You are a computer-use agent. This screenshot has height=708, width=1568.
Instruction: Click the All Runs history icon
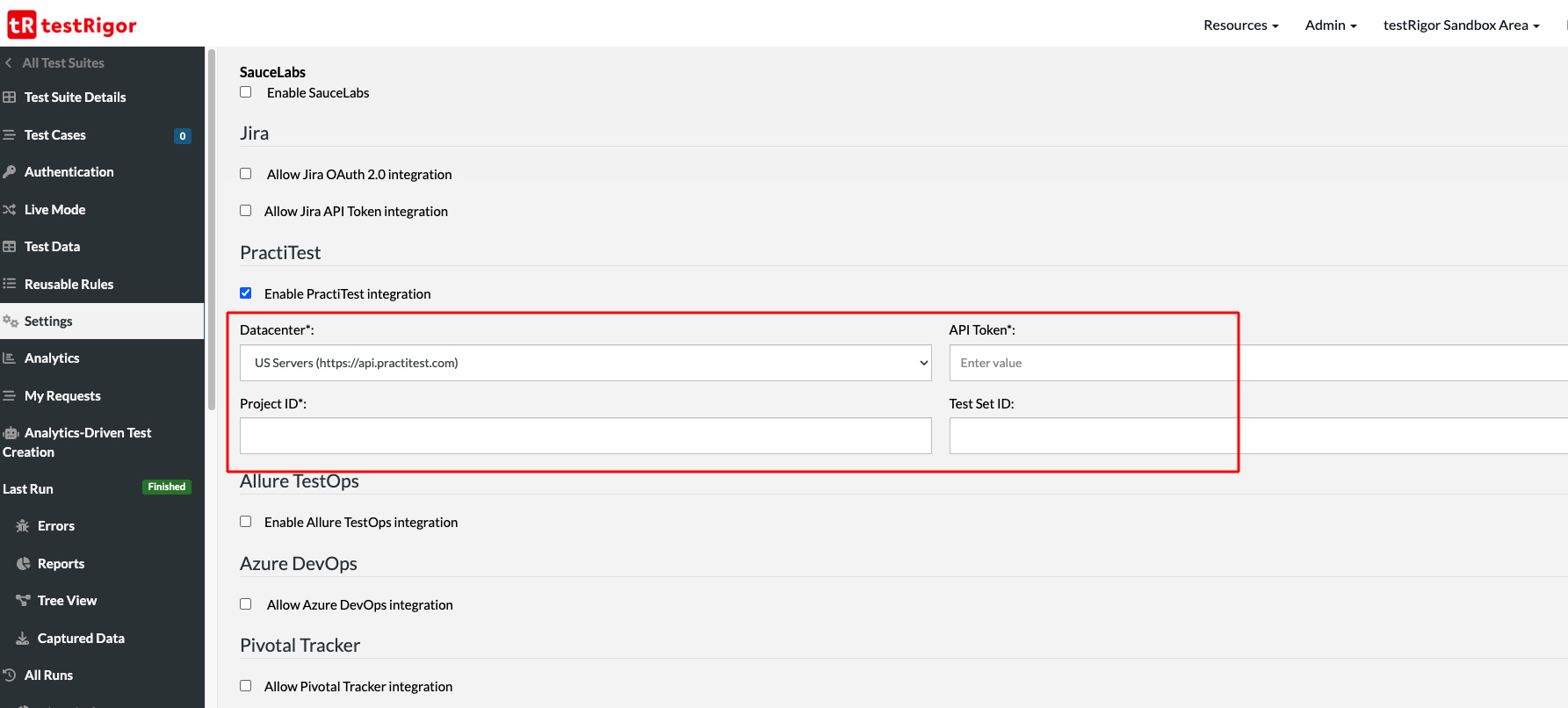(10, 675)
